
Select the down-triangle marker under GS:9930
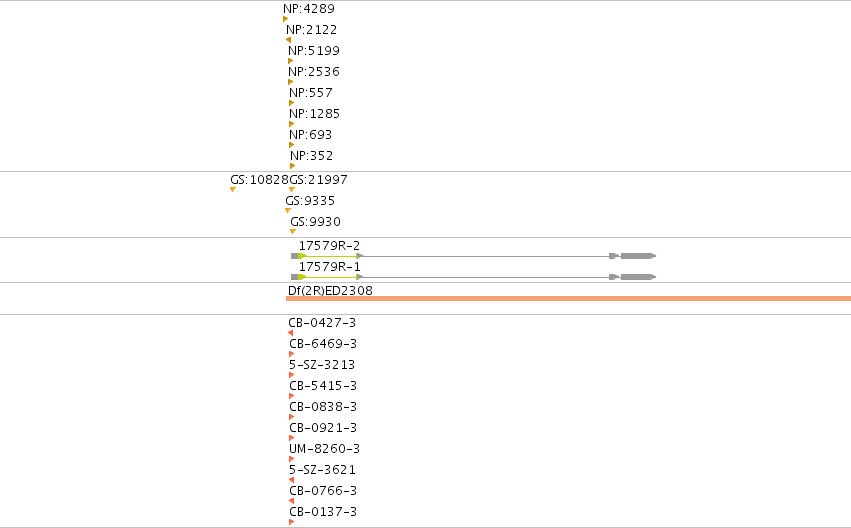click(x=293, y=232)
